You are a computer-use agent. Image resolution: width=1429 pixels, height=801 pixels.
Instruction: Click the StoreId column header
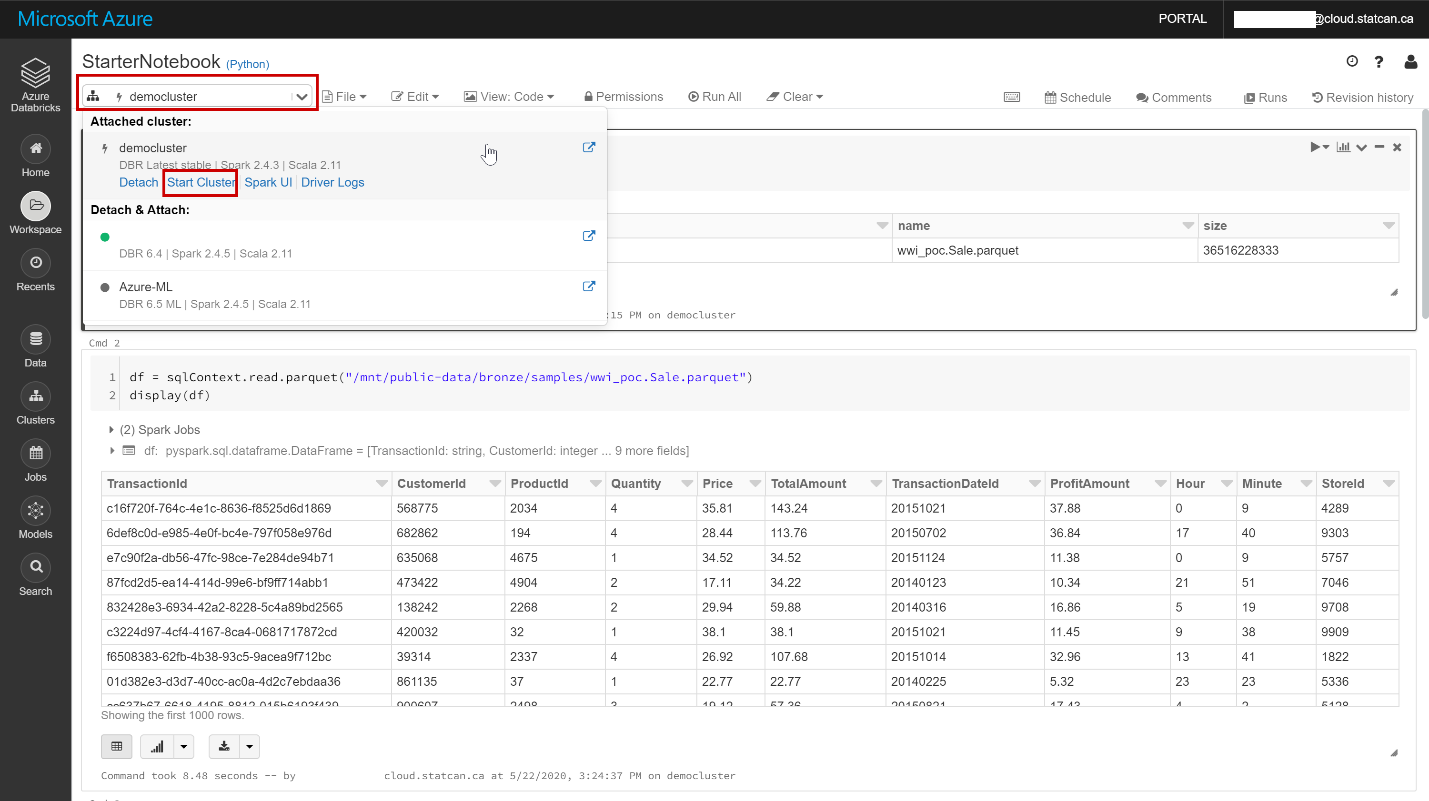pyautogui.click(x=1357, y=484)
